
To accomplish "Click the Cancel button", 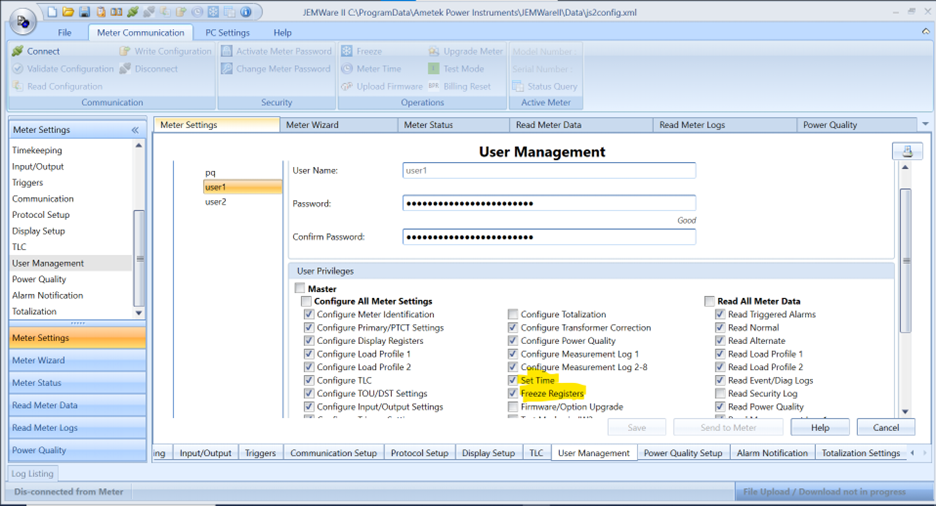I will pyautogui.click(x=886, y=427).
